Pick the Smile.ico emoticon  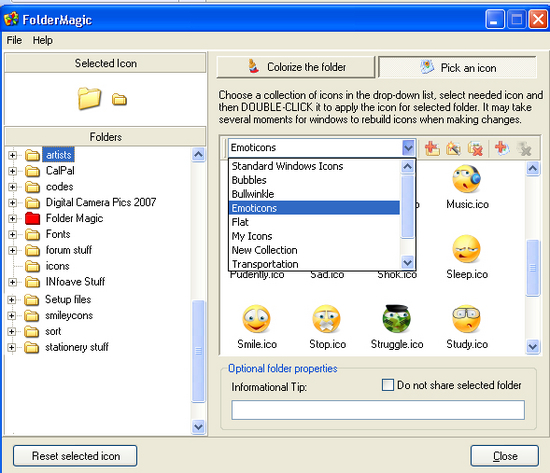[x=257, y=327]
